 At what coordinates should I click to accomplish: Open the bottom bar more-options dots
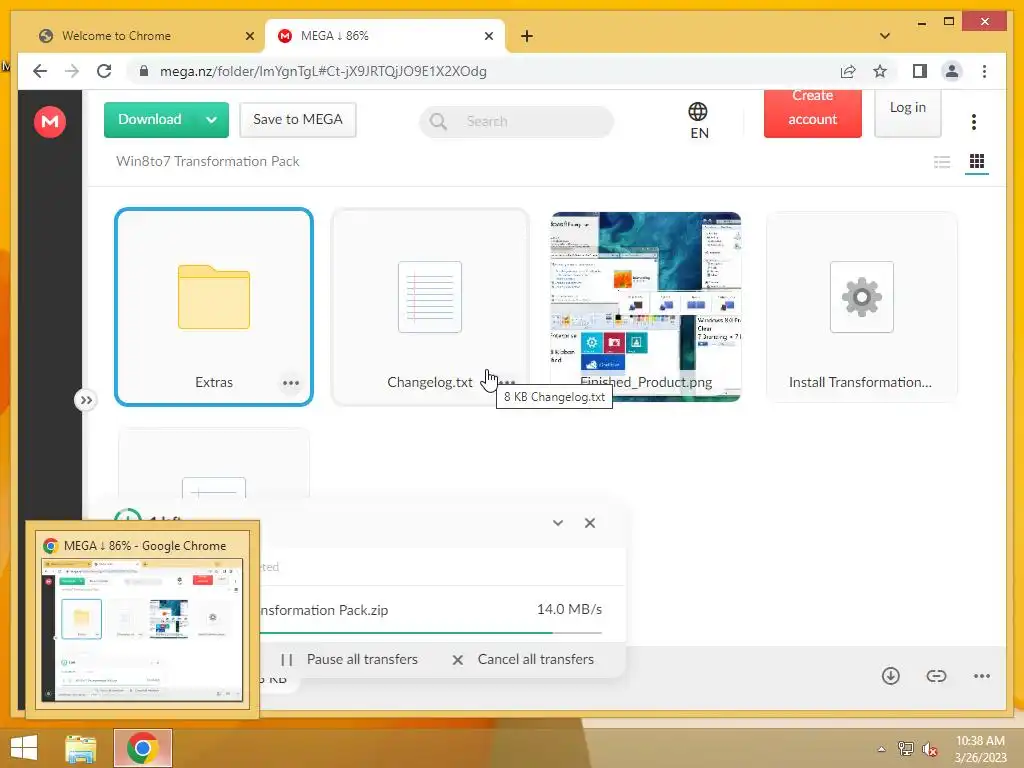point(982,676)
